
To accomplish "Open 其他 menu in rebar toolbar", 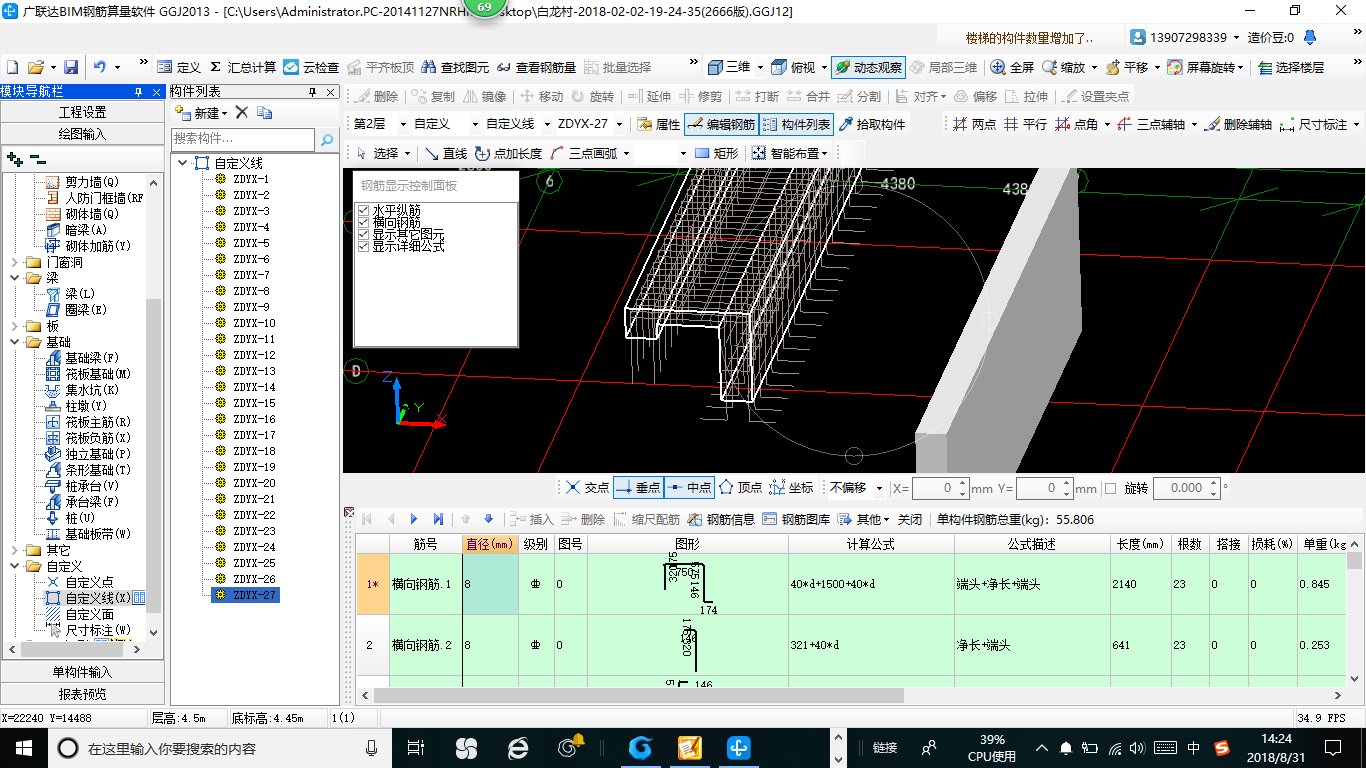I will [x=863, y=519].
